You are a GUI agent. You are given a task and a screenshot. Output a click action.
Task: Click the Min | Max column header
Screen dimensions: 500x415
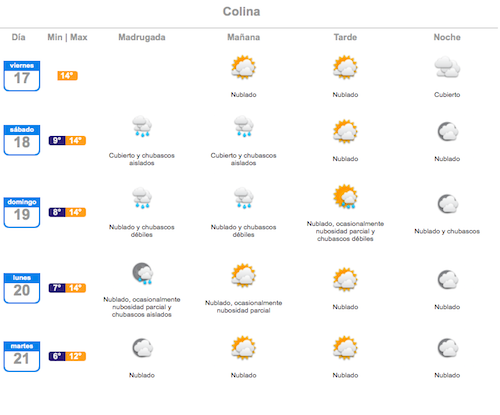pyautogui.click(x=67, y=37)
